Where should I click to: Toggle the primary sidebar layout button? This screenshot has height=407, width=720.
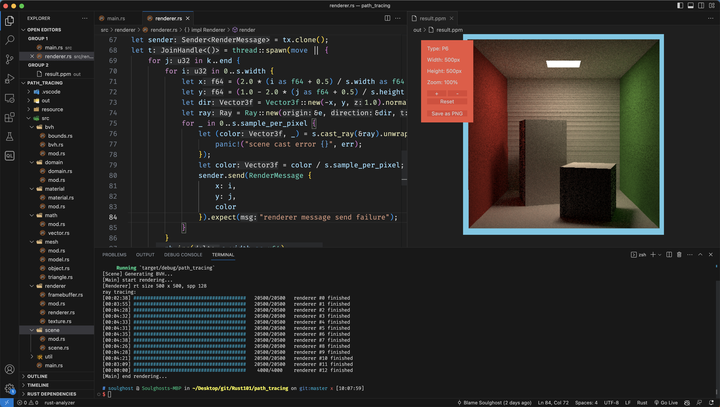point(679,5)
